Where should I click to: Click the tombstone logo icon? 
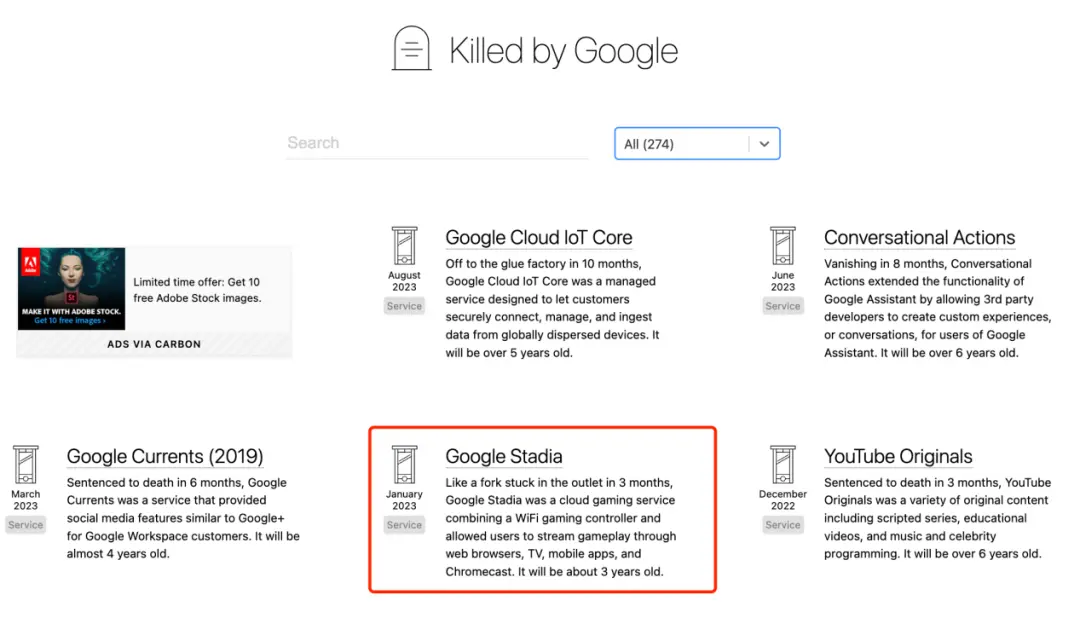(x=411, y=48)
